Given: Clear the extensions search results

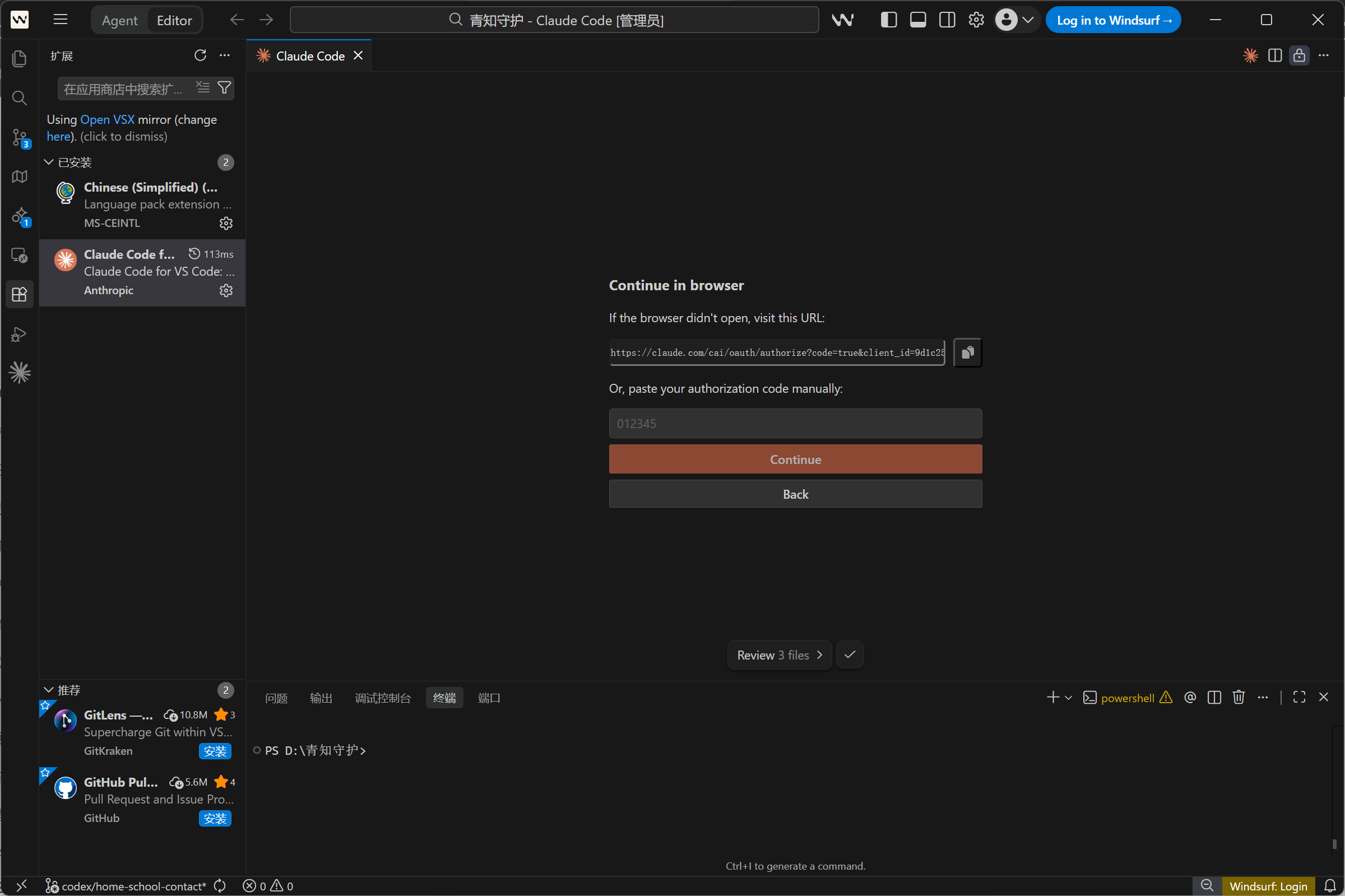Looking at the screenshot, I should pos(203,87).
